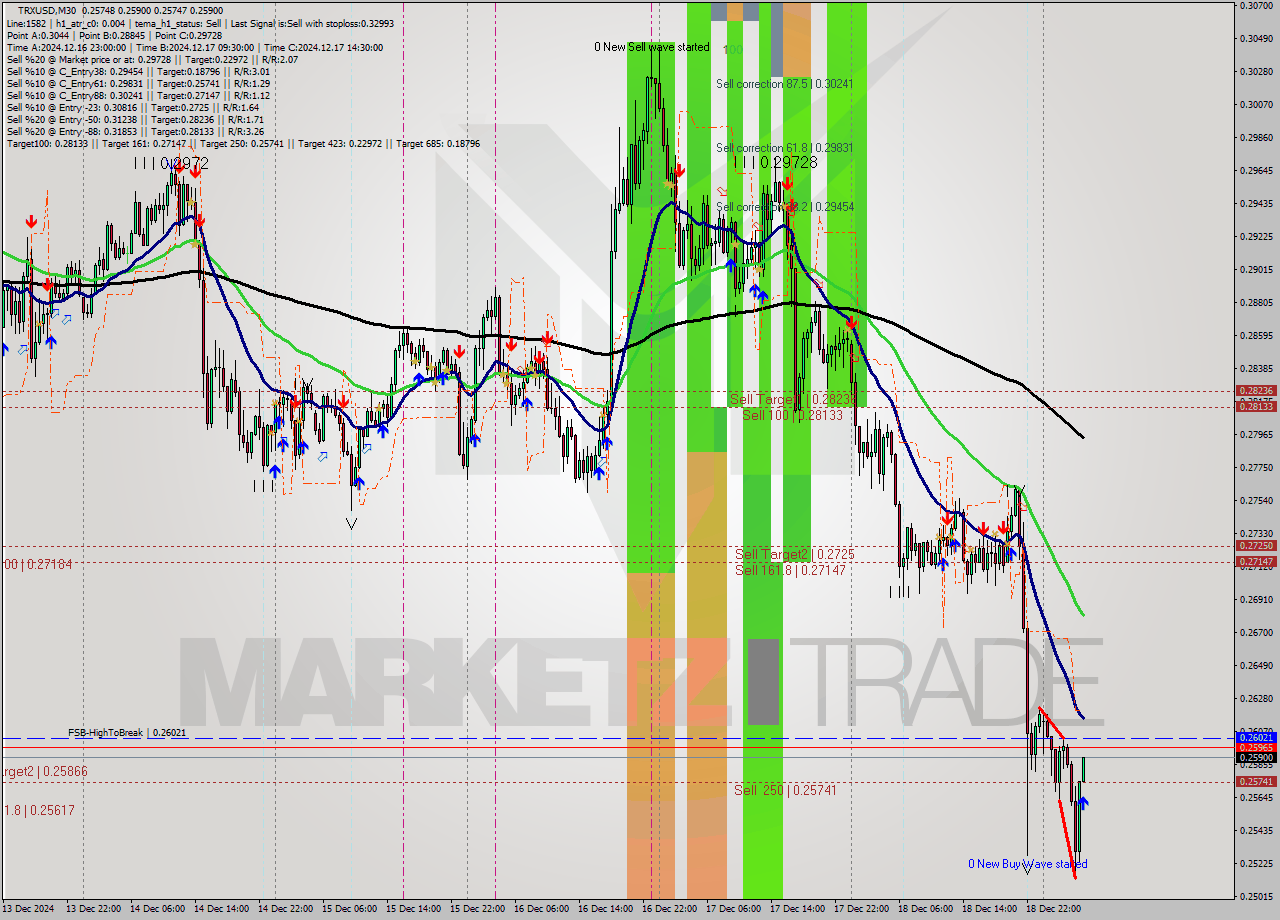Click the '| | | 0.29728' swing high label
Screen dimensions: 1280x920
tap(776, 162)
